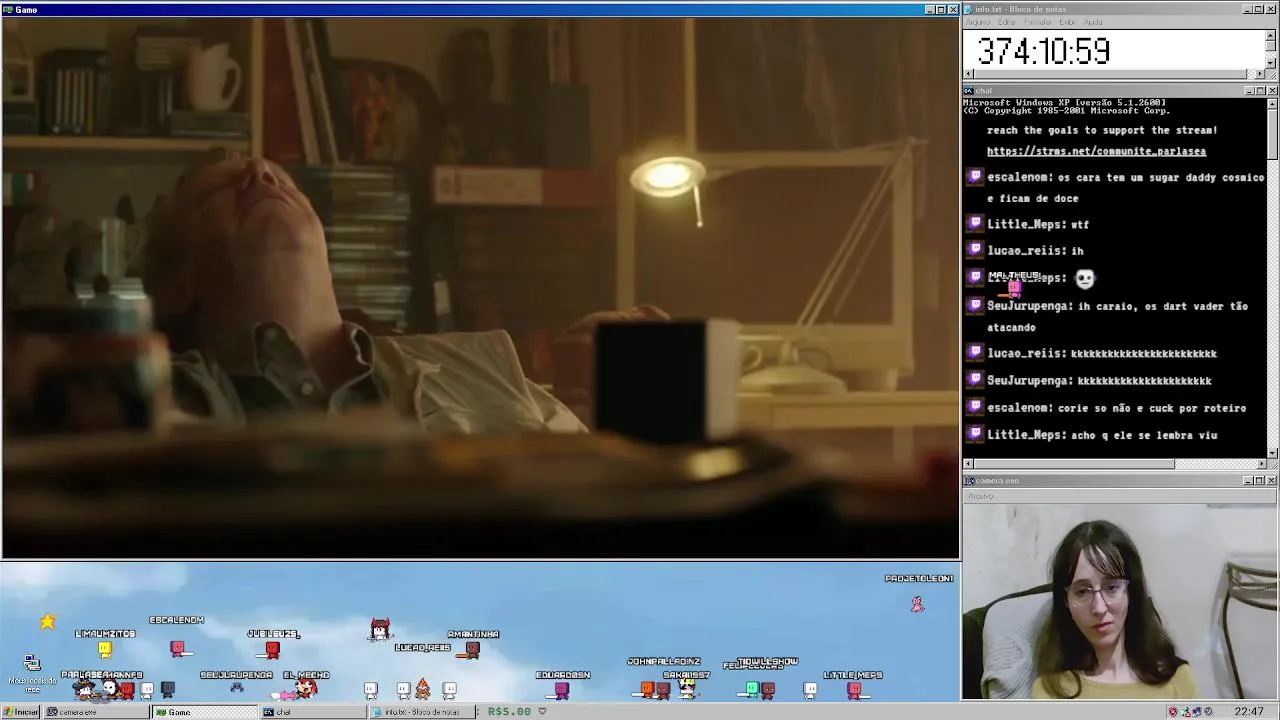Click the round clock-like tray icon
The width and height of the screenshot is (1280, 720).
(1208, 712)
